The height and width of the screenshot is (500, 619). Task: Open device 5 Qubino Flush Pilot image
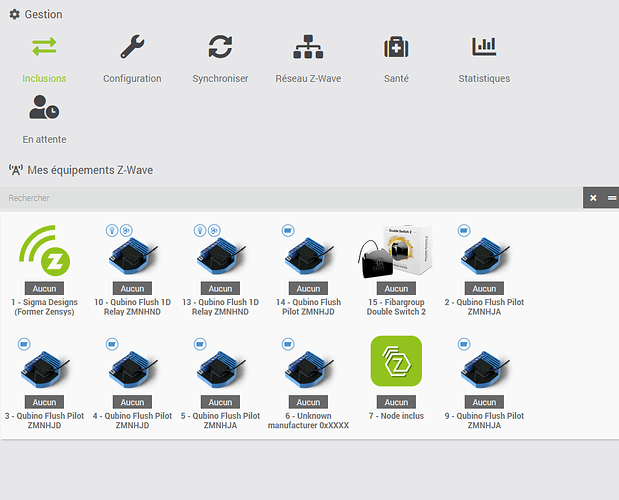pyautogui.click(x=221, y=369)
